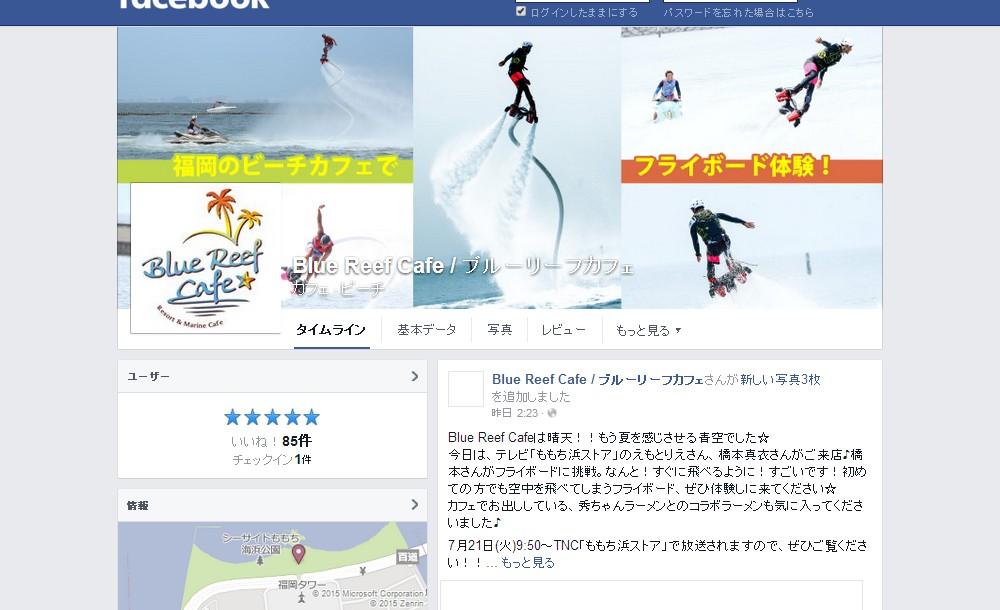Click the five-star rating icons
Screen dimensions: 1000x610
(272, 417)
